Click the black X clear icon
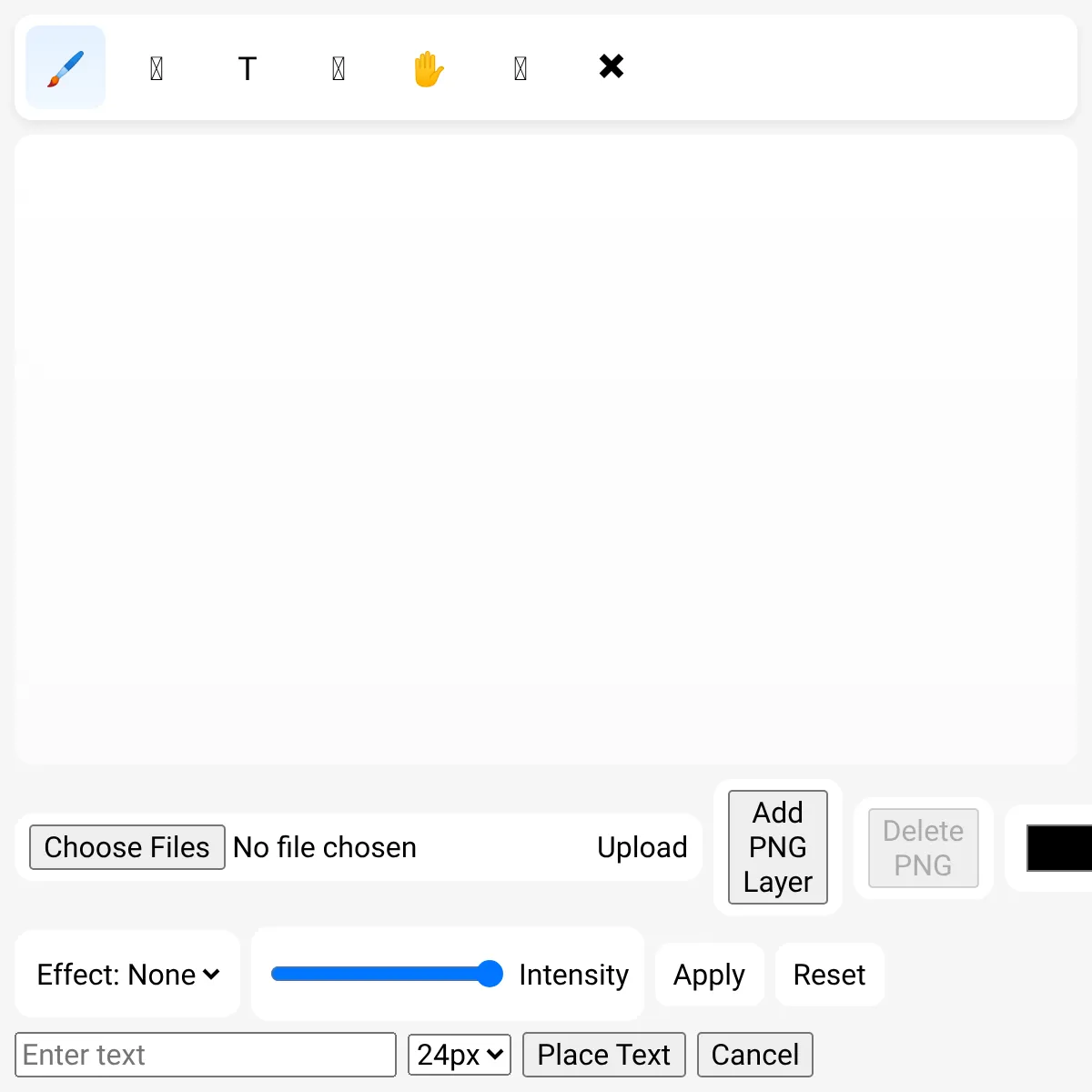1092x1092 pixels. tap(612, 67)
